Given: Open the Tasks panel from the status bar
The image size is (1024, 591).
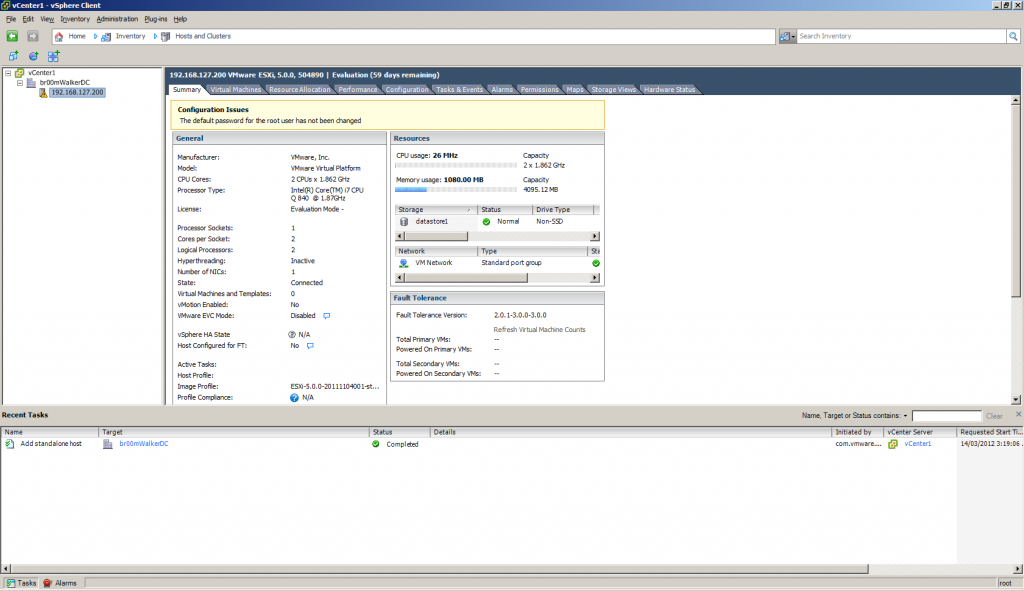Looking at the screenshot, I should point(21,583).
